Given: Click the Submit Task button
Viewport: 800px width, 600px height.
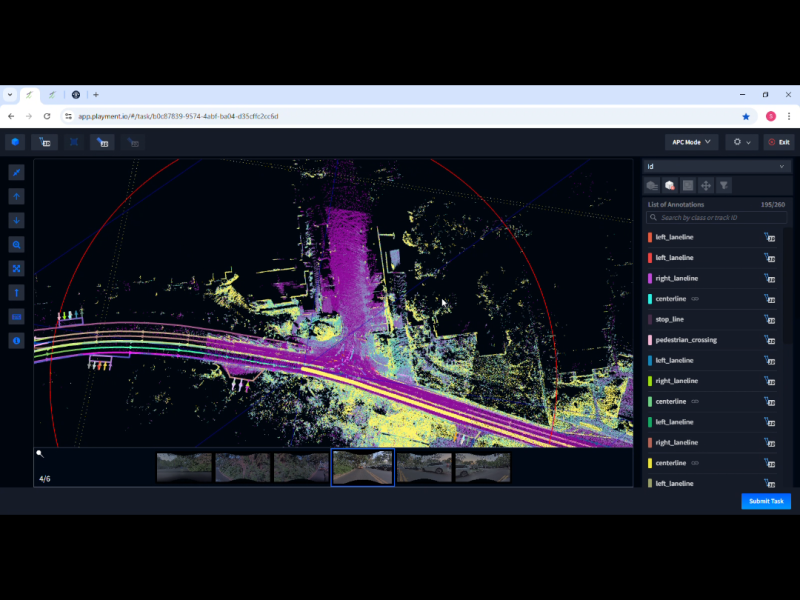Looking at the screenshot, I should [x=766, y=501].
